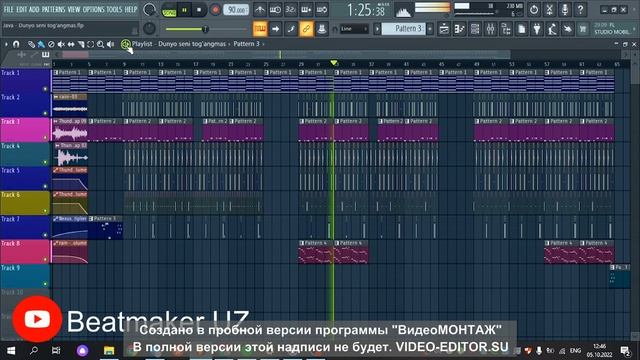Open the Channel rack view icon
This screenshot has width=640, height=360.
click(475, 29)
